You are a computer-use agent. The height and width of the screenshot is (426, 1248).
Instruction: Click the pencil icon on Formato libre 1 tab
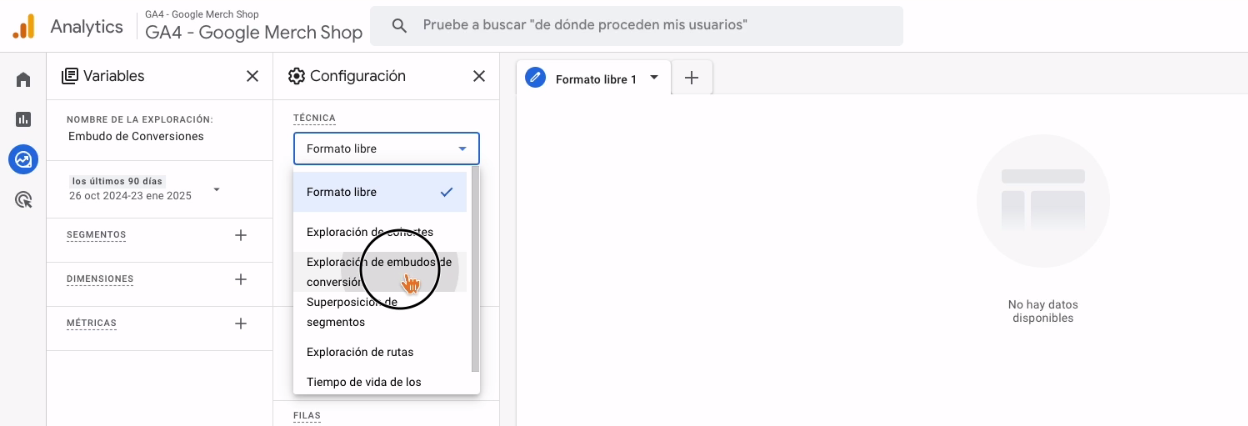[x=535, y=78]
